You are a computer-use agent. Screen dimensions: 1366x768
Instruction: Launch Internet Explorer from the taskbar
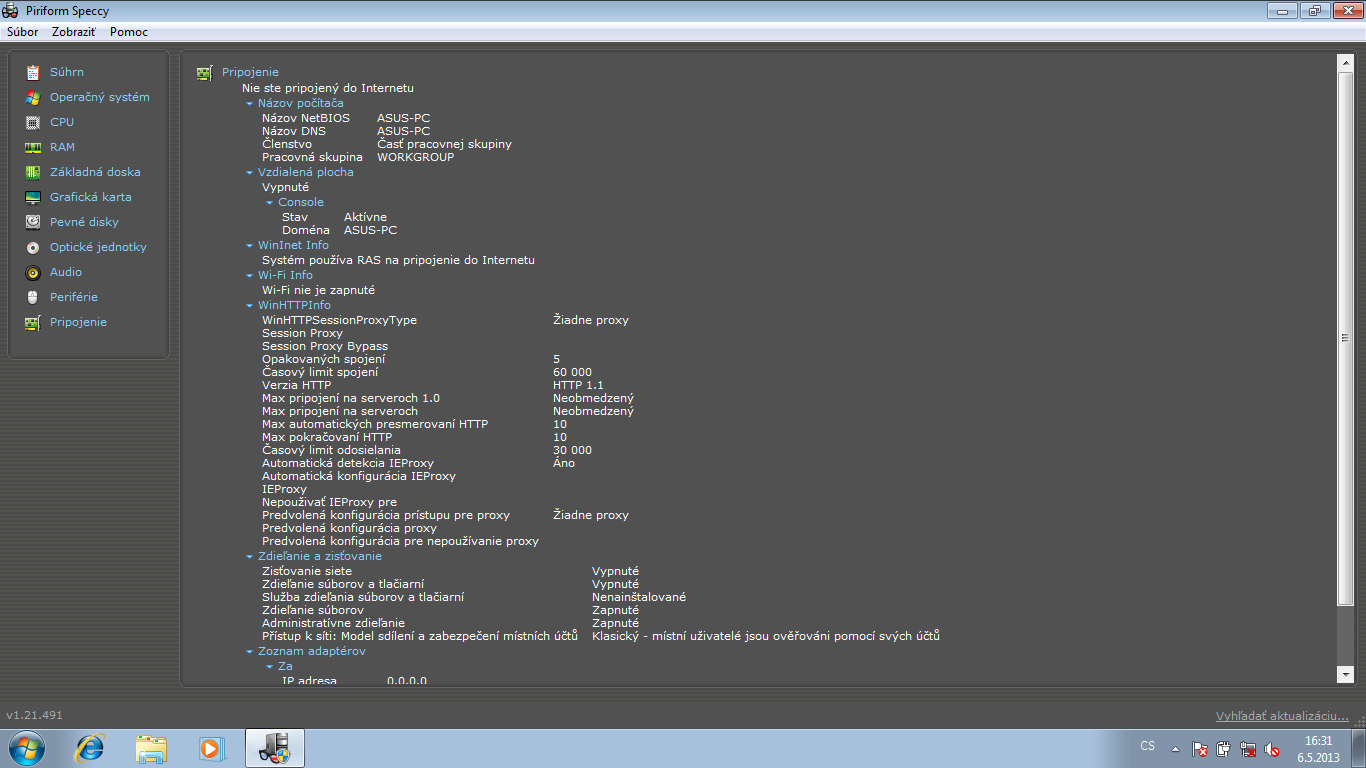pyautogui.click(x=90, y=748)
